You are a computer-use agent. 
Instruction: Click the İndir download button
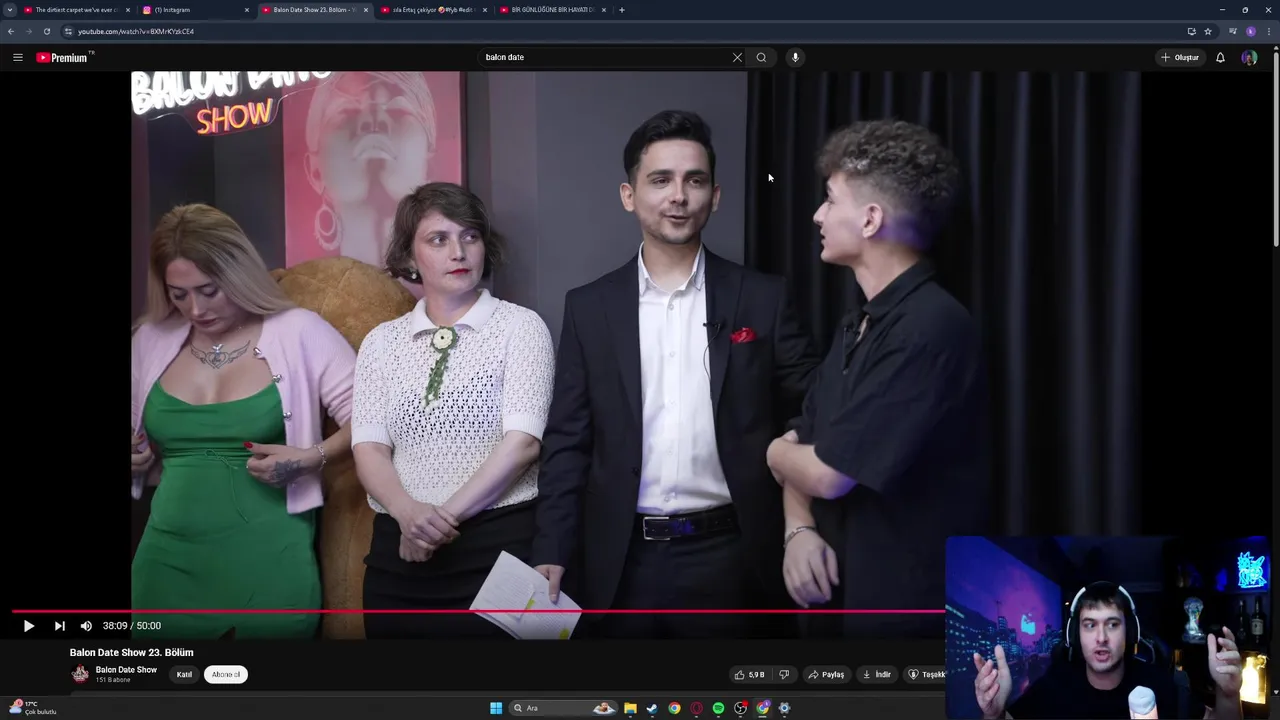point(876,675)
